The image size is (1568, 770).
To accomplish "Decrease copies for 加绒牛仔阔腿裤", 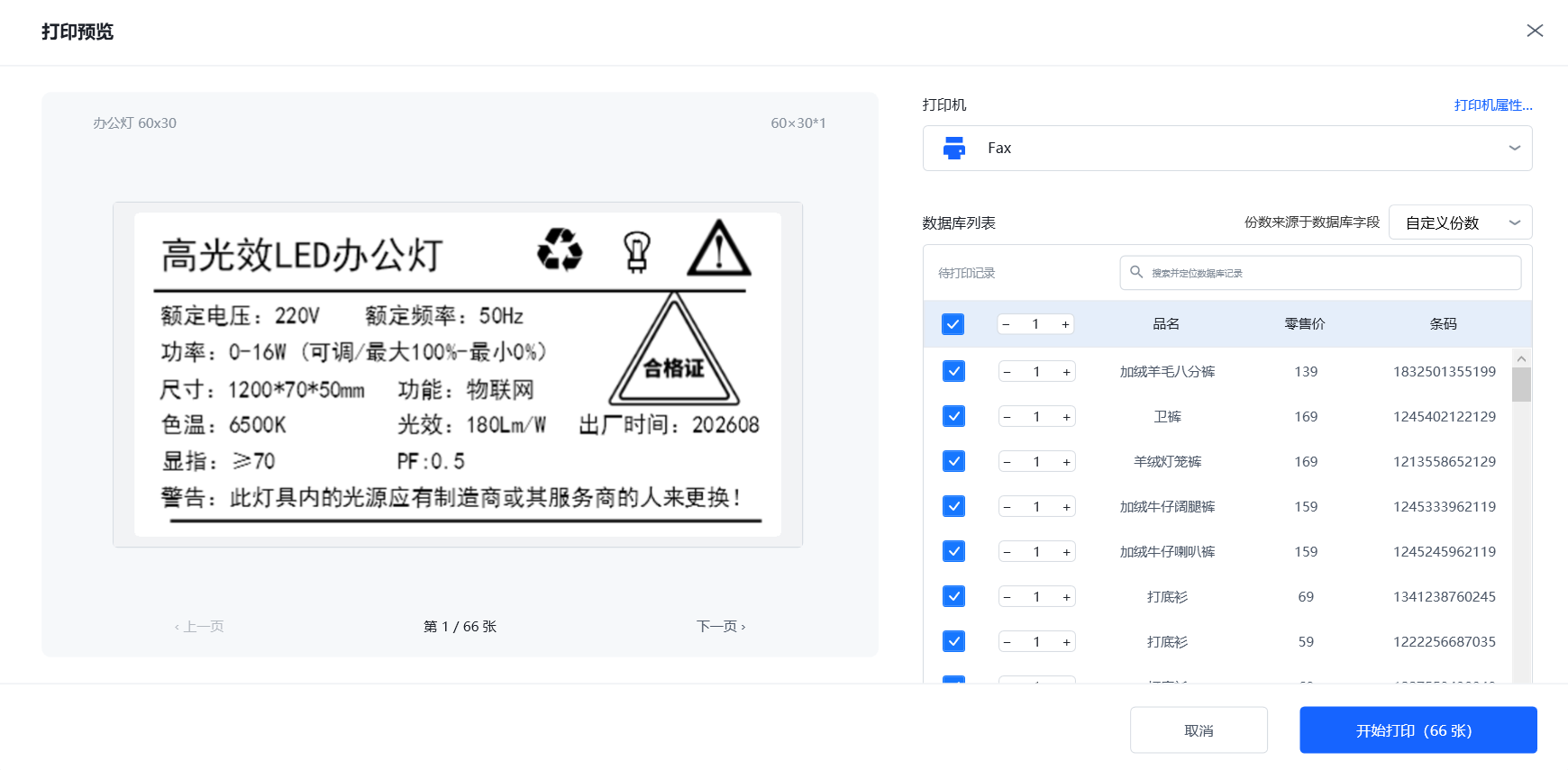I will 1007,507.
